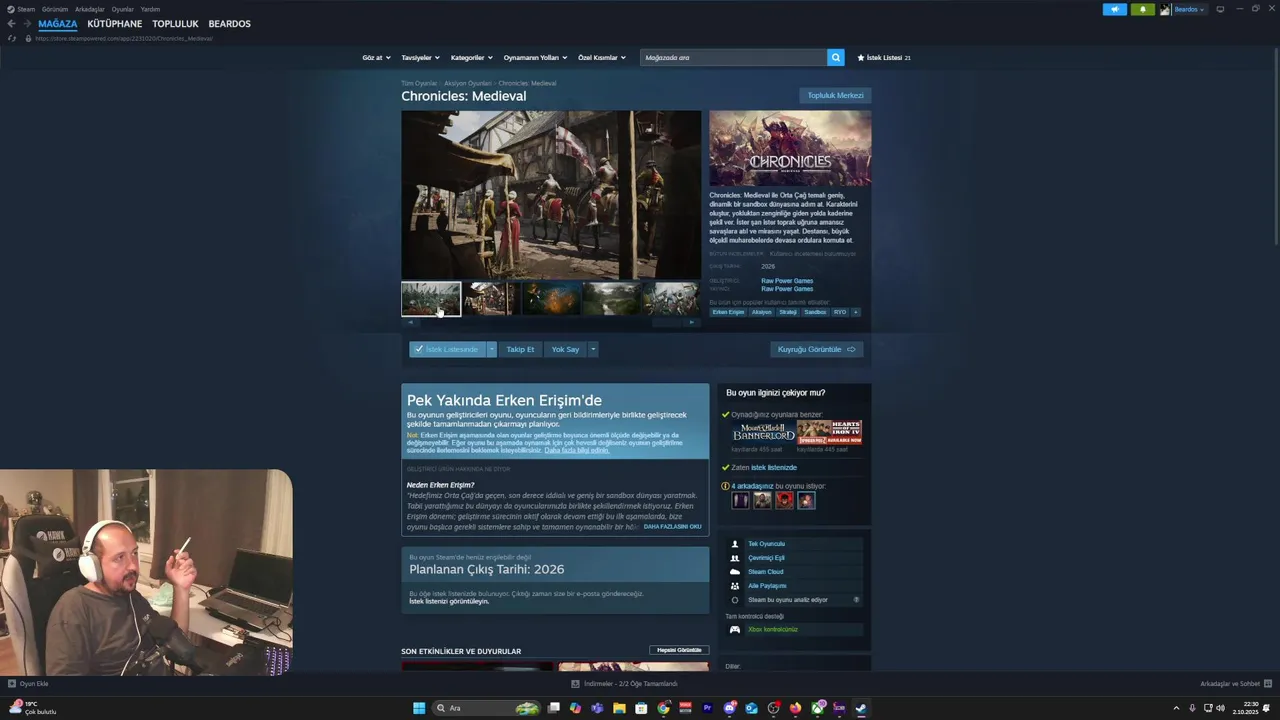This screenshot has height=720, width=1280.
Task: Click Hepsini Görüntüle button
Action: (x=679, y=650)
